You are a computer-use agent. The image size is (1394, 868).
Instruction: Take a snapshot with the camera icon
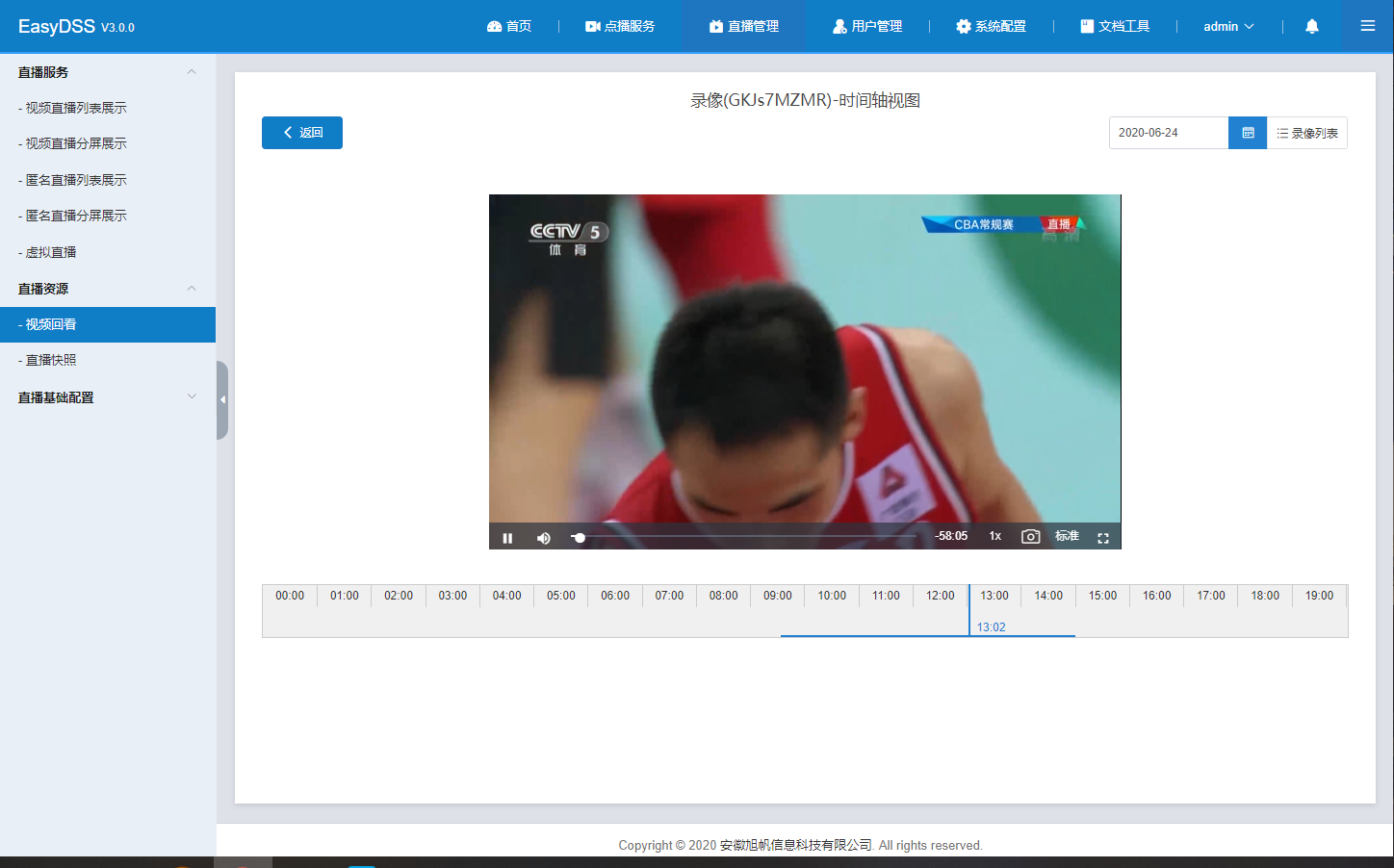(x=1030, y=537)
